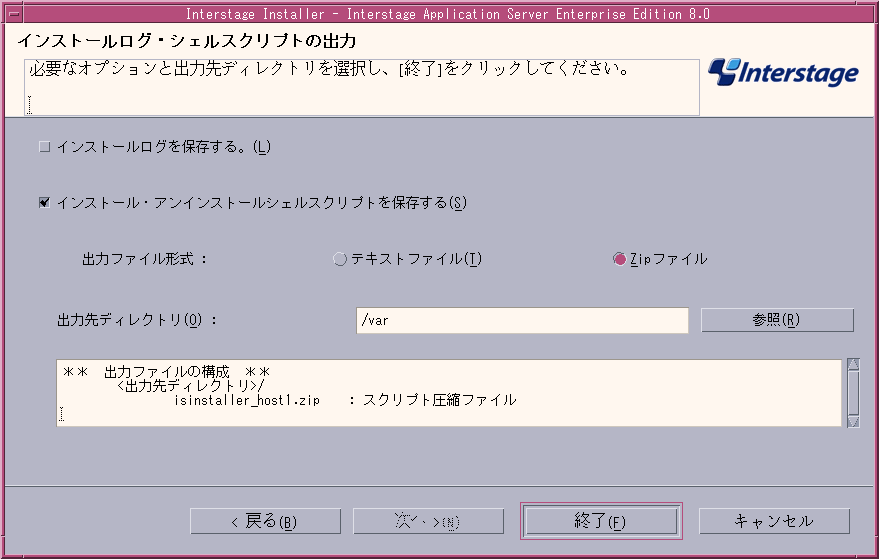Uncheck save install/uninstall shell script option
Viewport: 879px width, 559px height.
point(44,202)
